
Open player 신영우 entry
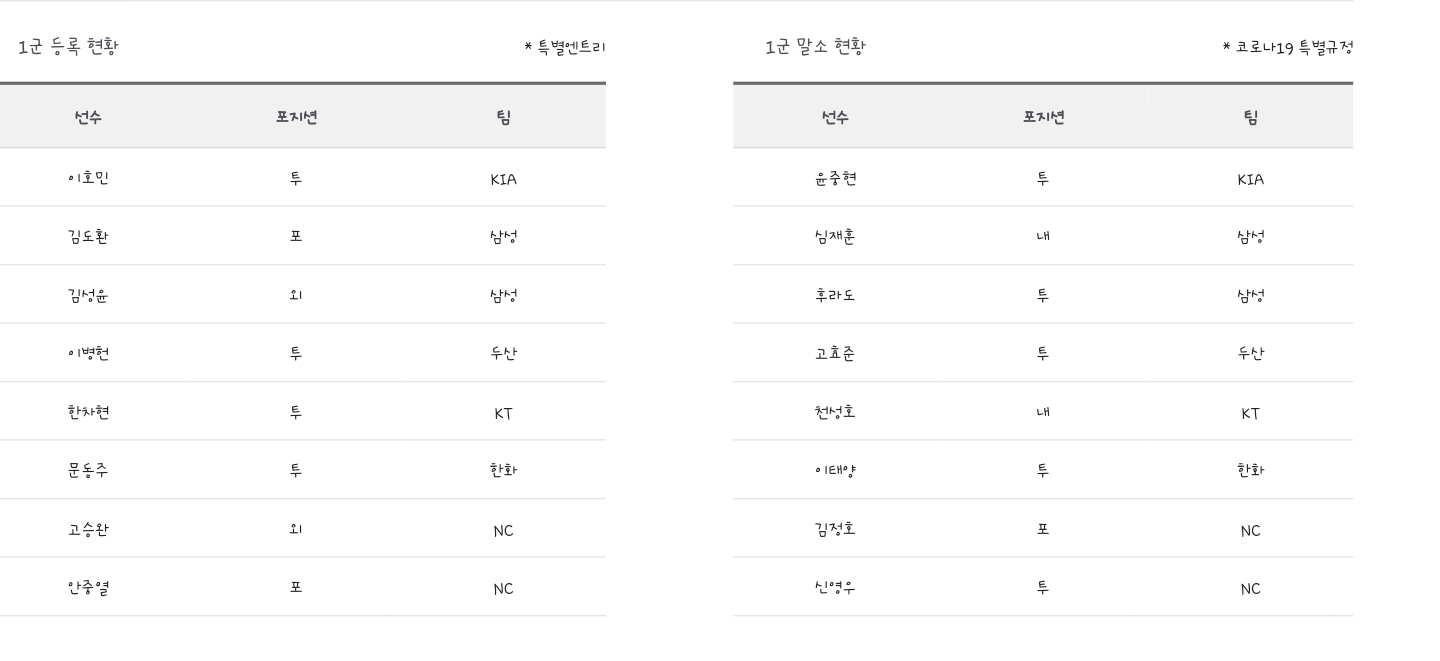[835, 587]
